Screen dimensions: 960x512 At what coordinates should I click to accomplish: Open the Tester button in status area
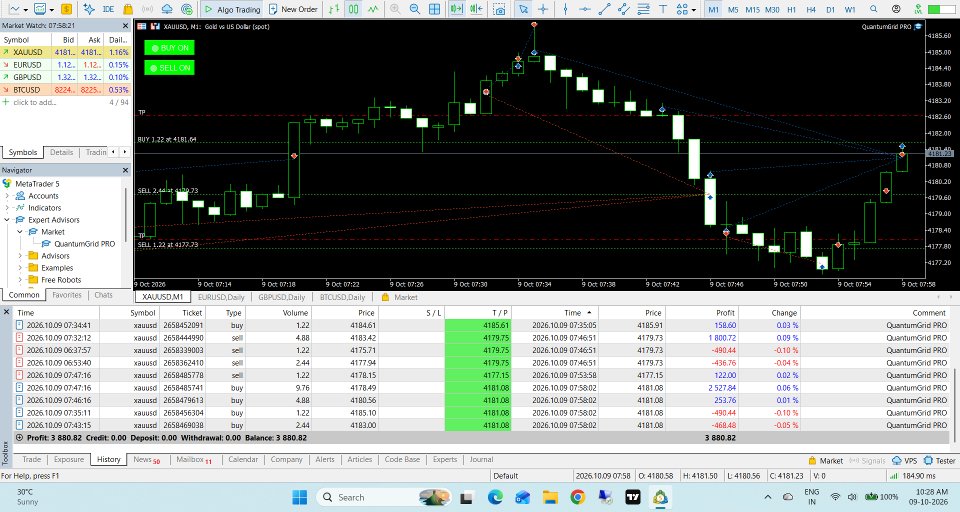point(940,461)
